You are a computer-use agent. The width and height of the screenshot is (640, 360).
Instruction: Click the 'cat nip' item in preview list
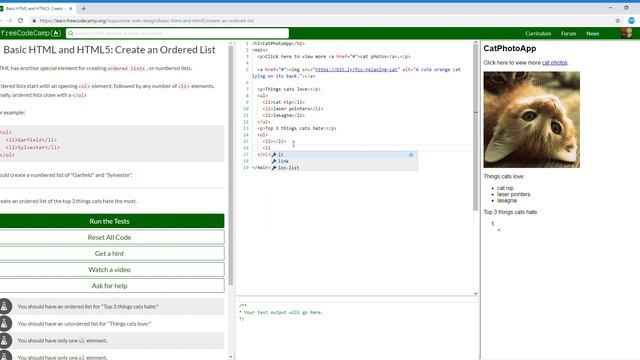click(x=505, y=188)
